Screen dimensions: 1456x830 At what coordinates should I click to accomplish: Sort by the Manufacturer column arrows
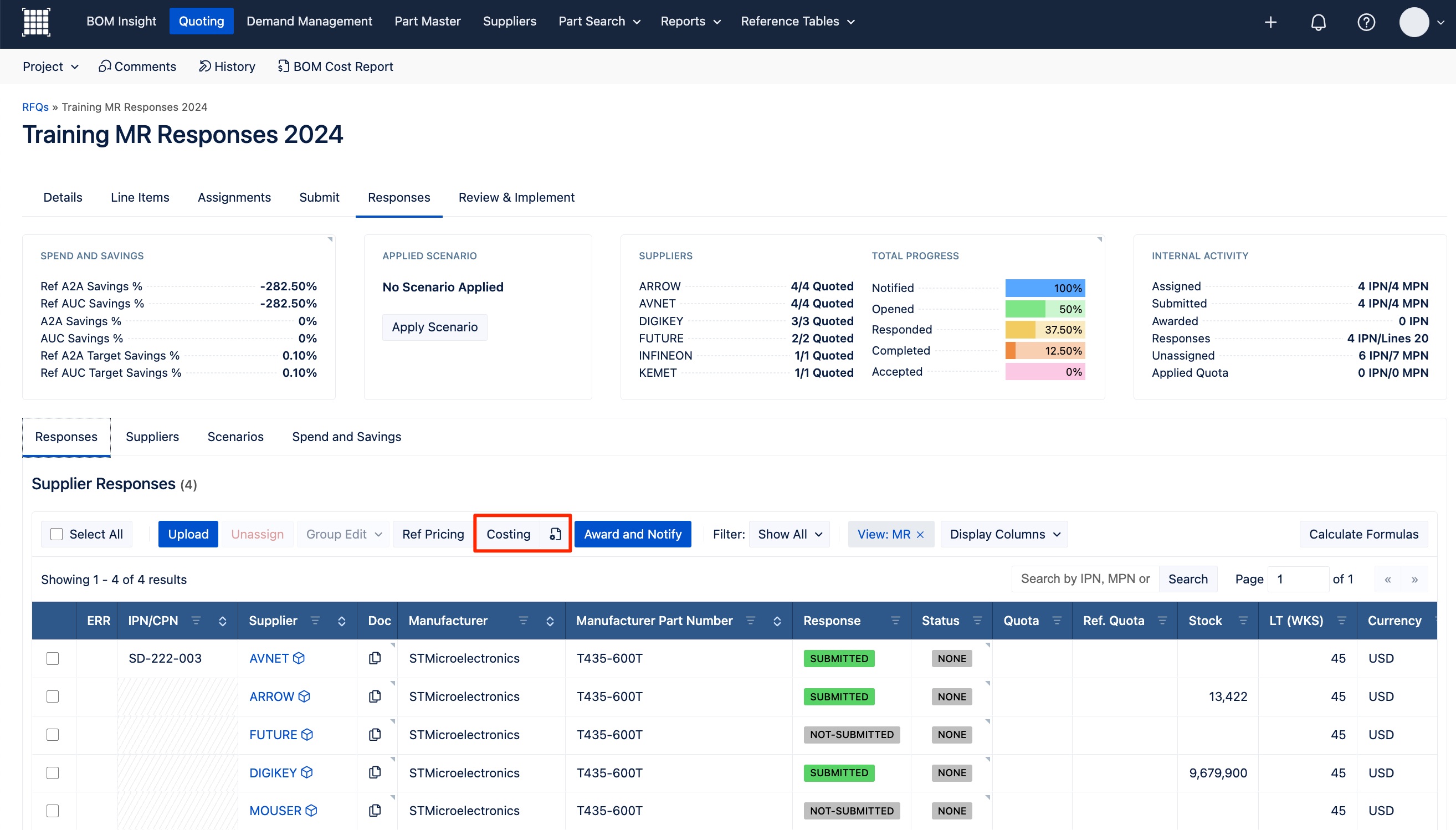tap(550, 621)
